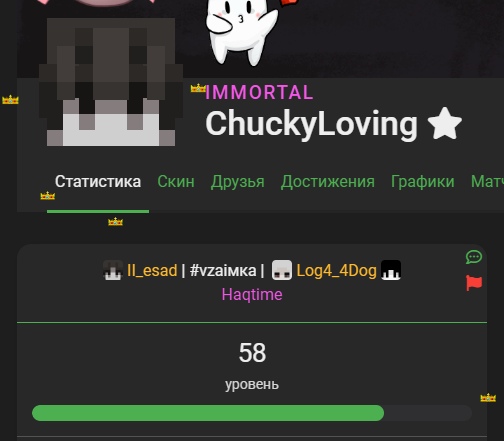Open II_esad profile link

click(x=152, y=270)
